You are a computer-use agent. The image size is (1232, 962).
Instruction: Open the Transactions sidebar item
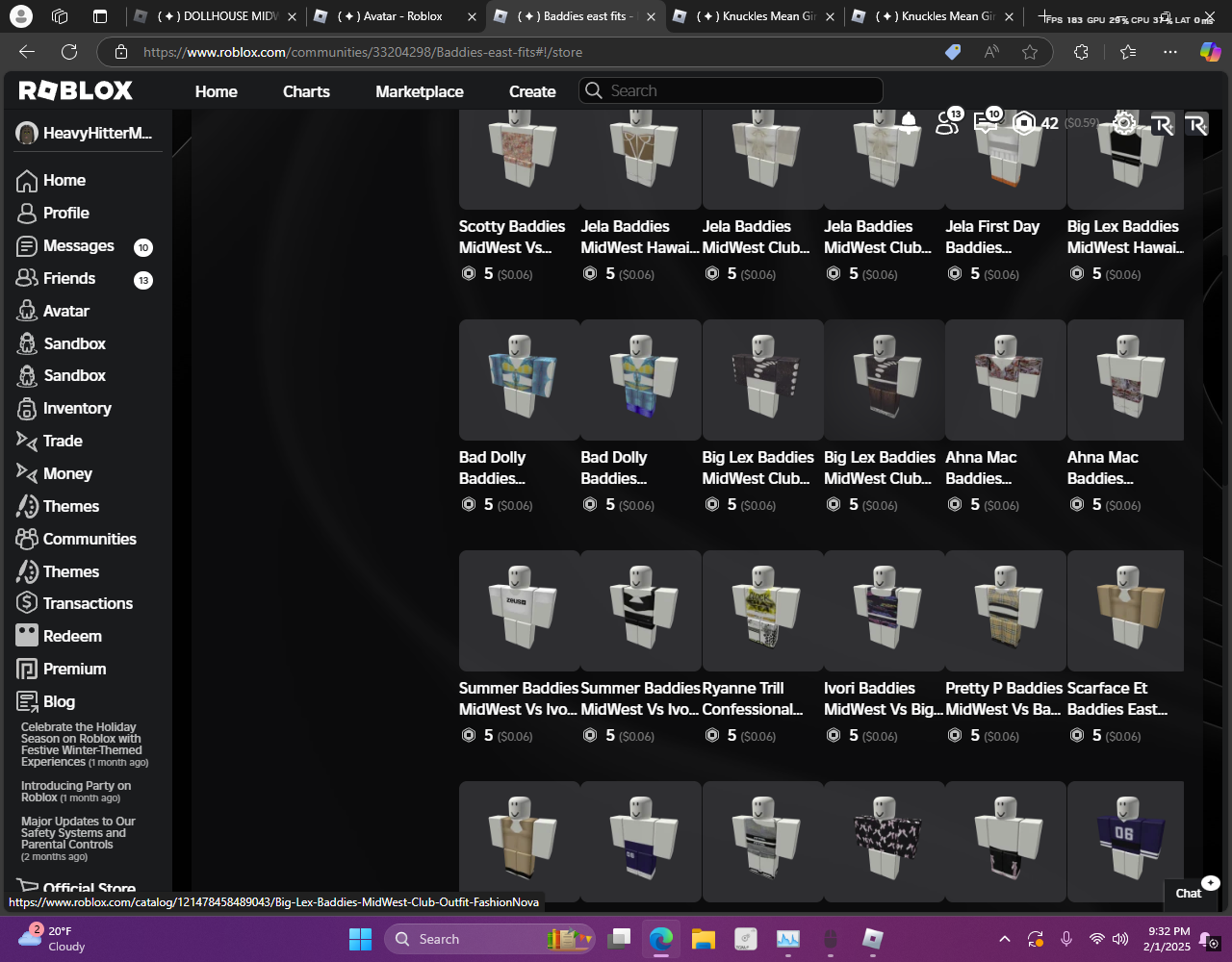coord(88,603)
